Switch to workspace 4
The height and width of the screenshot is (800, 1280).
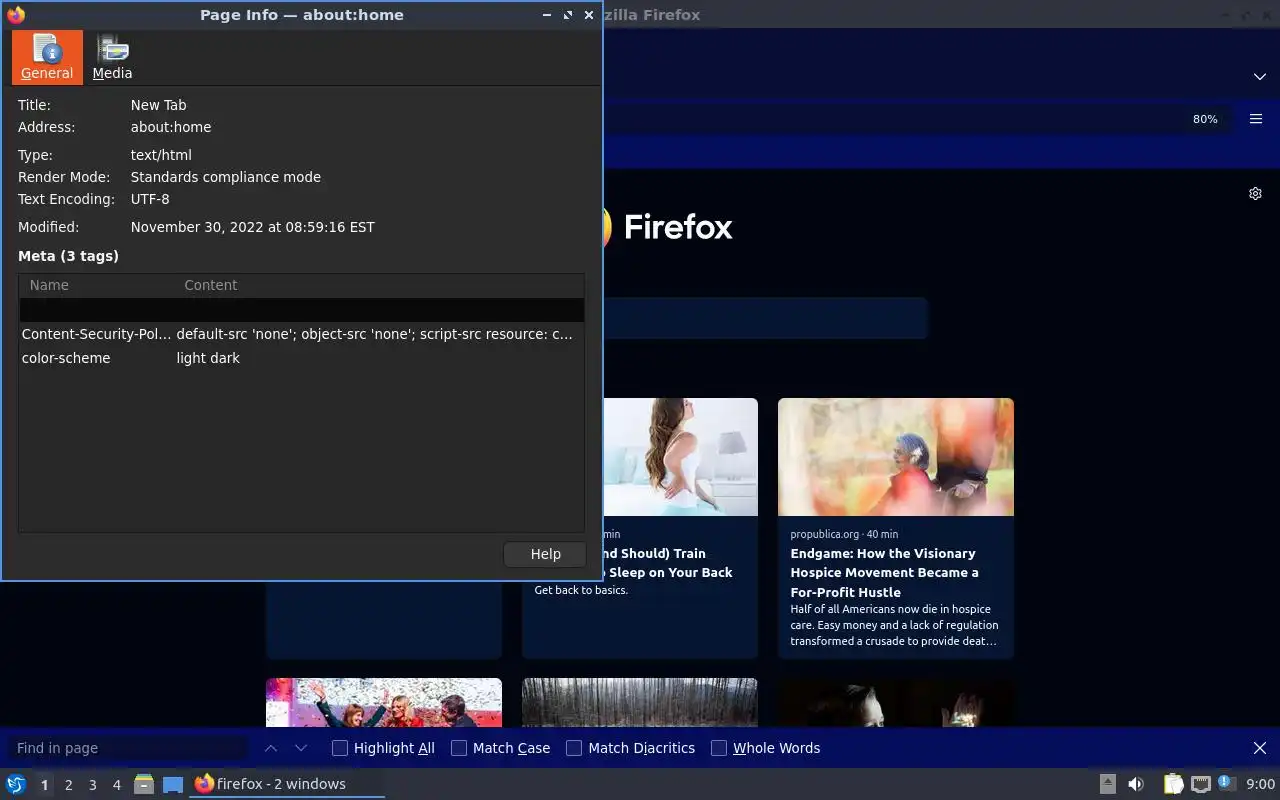click(116, 785)
